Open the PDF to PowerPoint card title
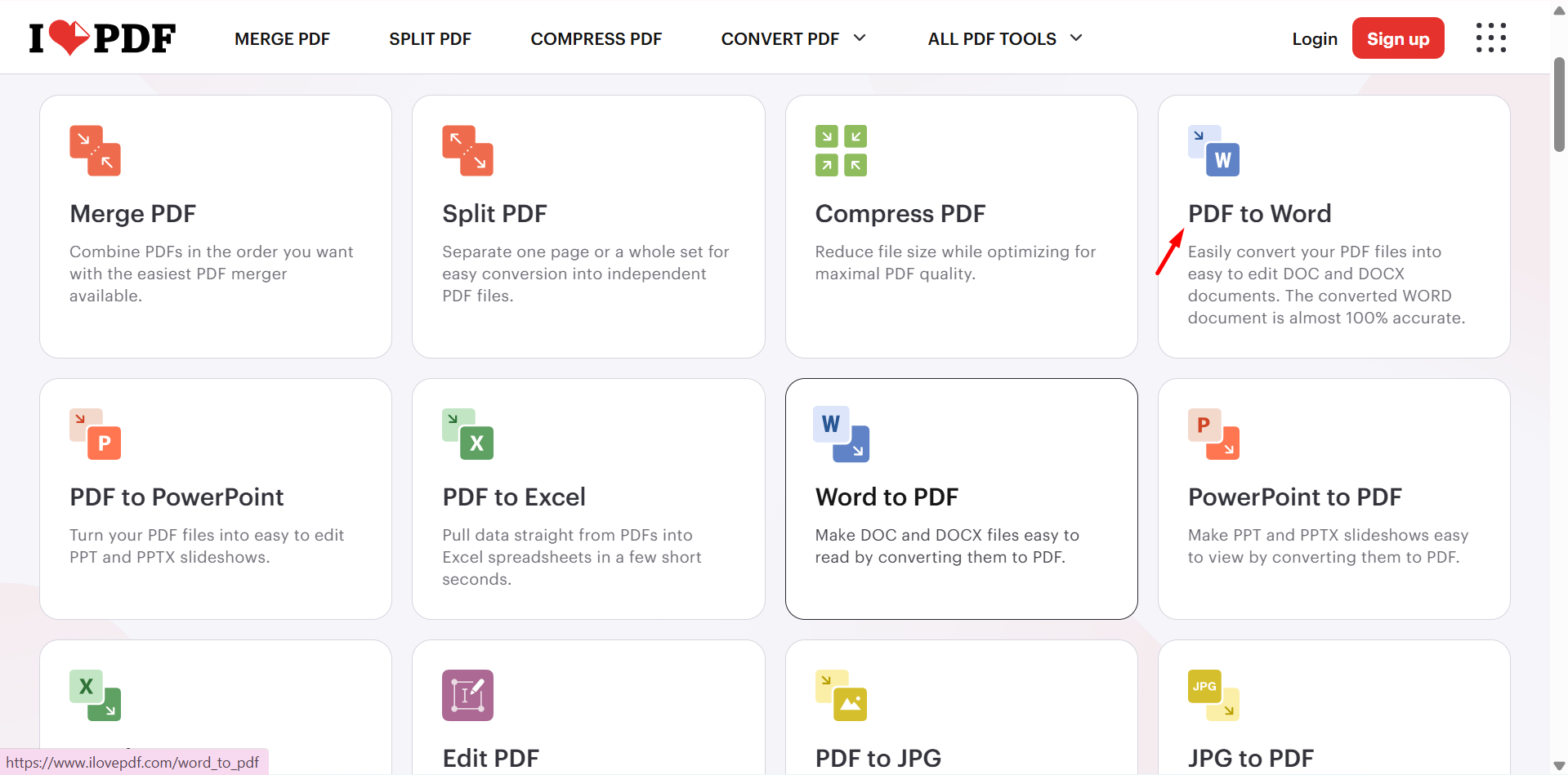The image size is (1568, 775). click(x=176, y=497)
